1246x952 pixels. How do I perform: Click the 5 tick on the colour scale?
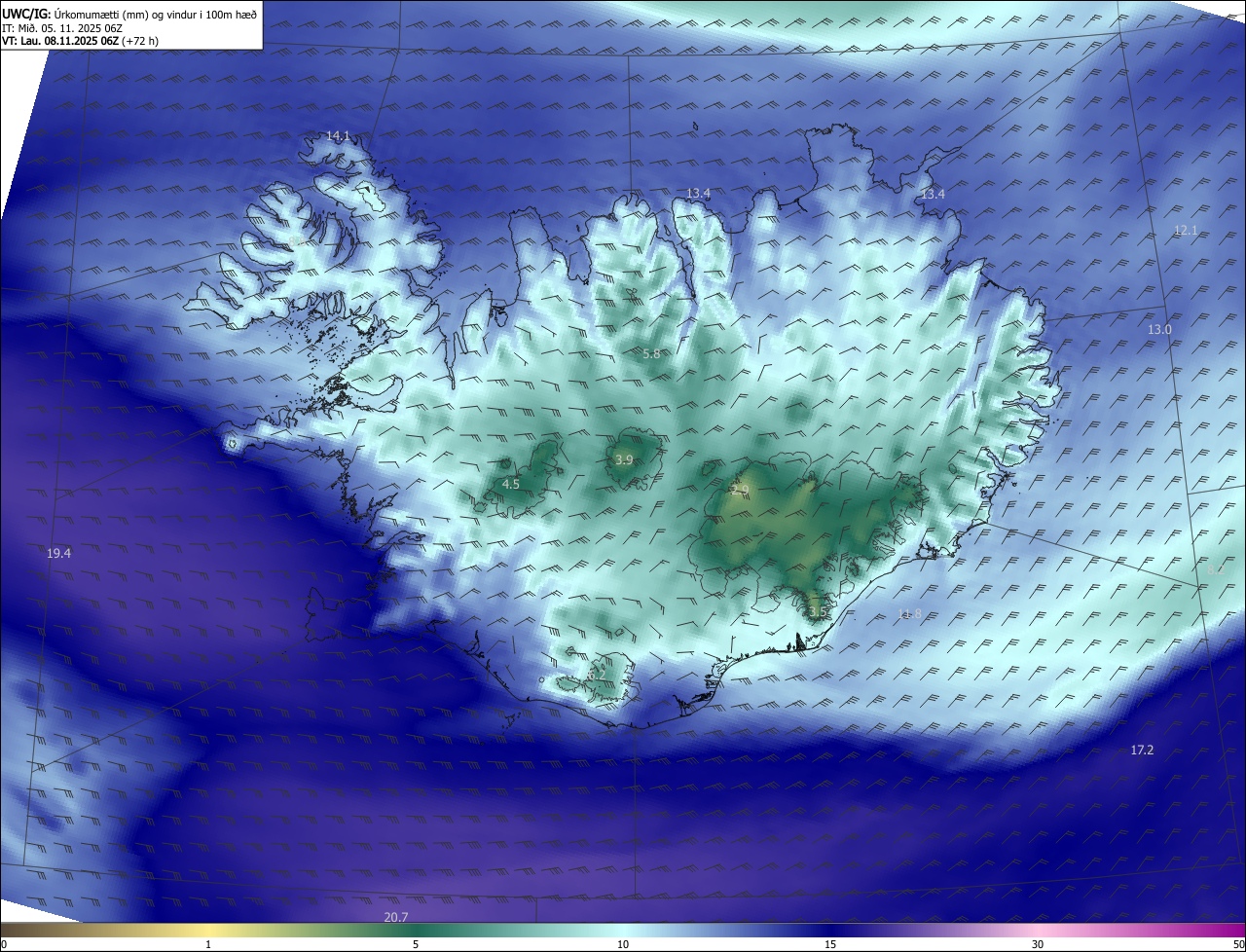[416, 944]
